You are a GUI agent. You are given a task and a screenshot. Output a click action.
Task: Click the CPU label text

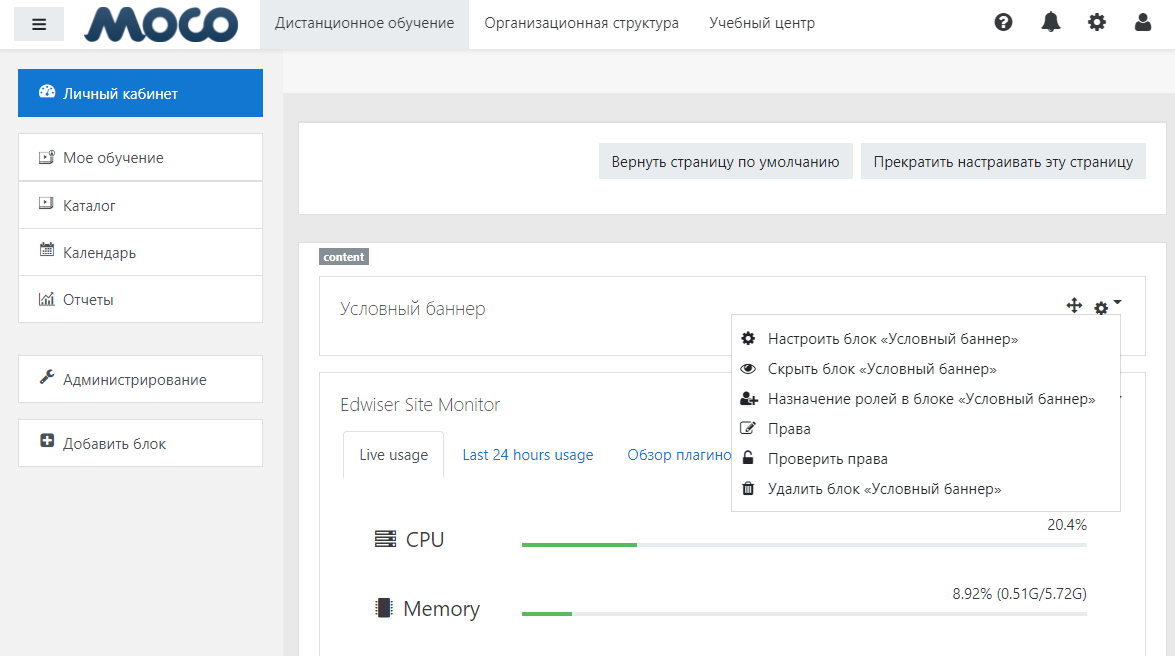(425, 539)
